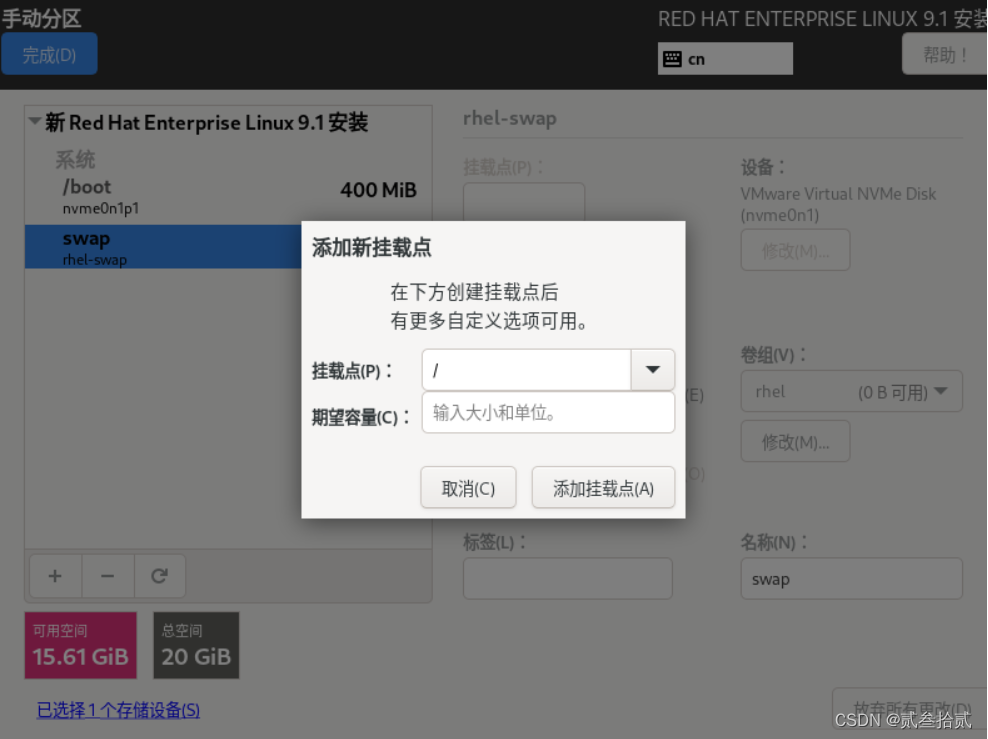This screenshot has height=739, width=988.
Task: Click the 添加挂载点(A) button
Action: click(603, 488)
